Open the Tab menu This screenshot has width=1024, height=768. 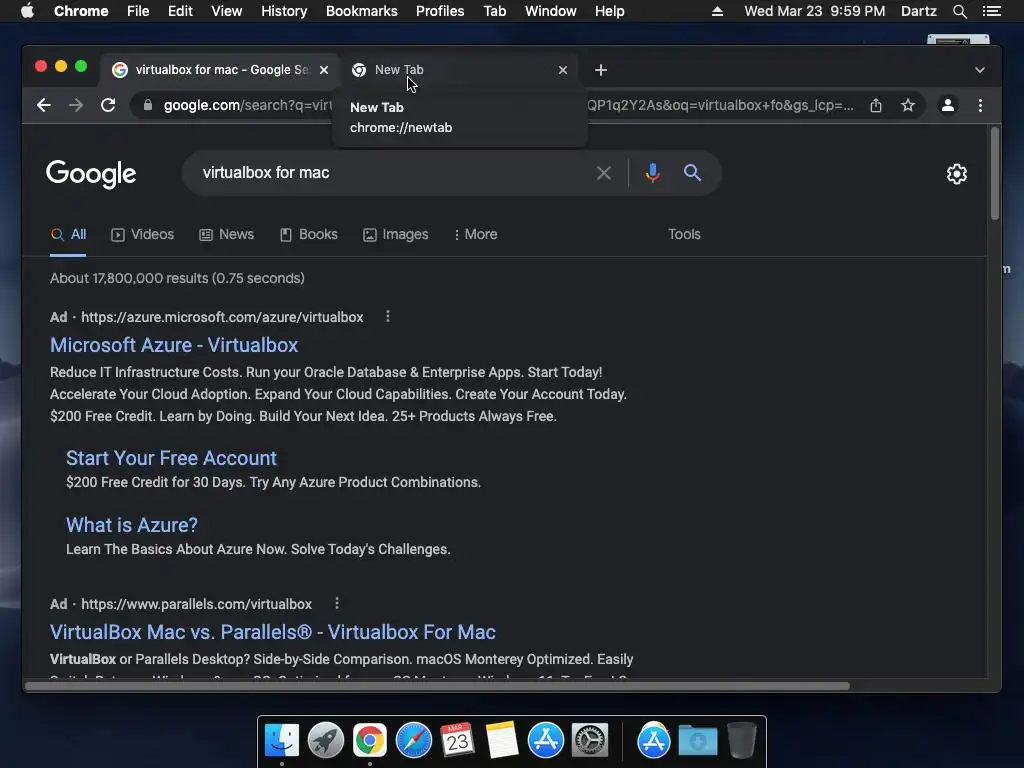click(494, 11)
